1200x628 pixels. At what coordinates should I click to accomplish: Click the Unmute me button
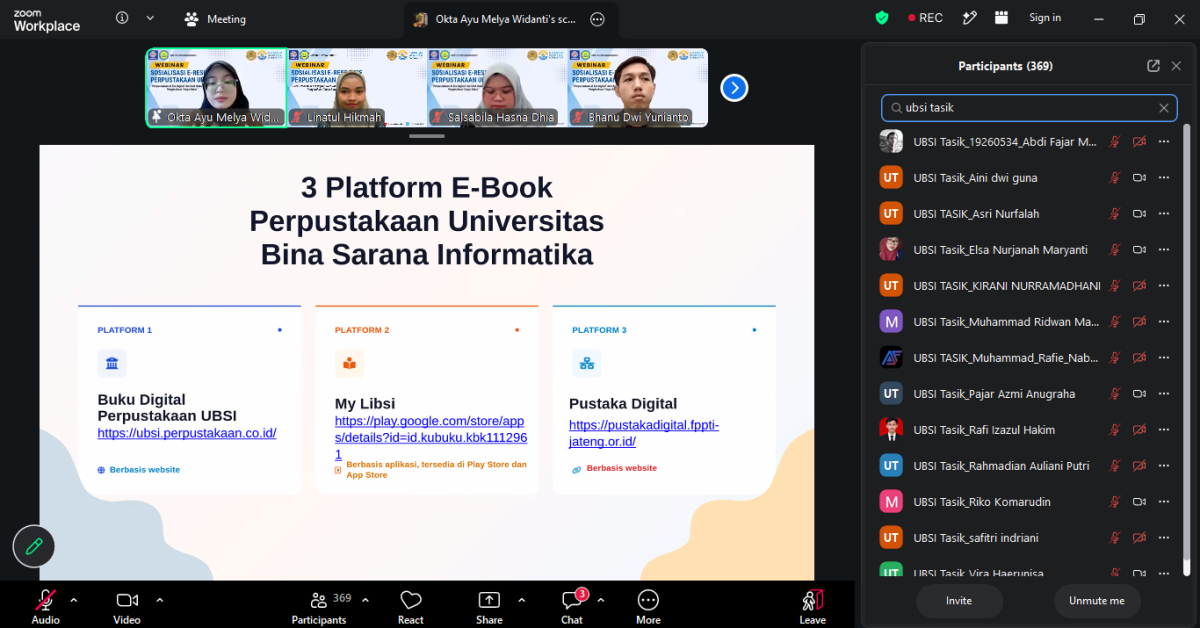click(x=1097, y=601)
